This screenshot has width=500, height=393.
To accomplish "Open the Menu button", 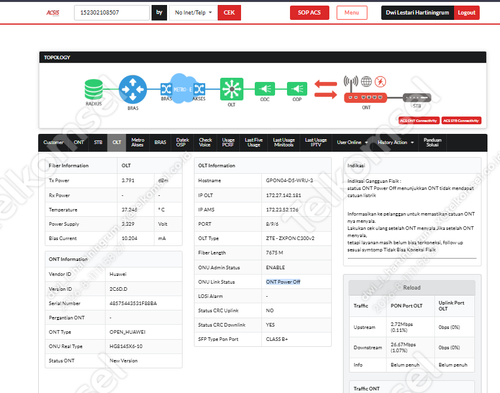I will click(x=352, y=13).
